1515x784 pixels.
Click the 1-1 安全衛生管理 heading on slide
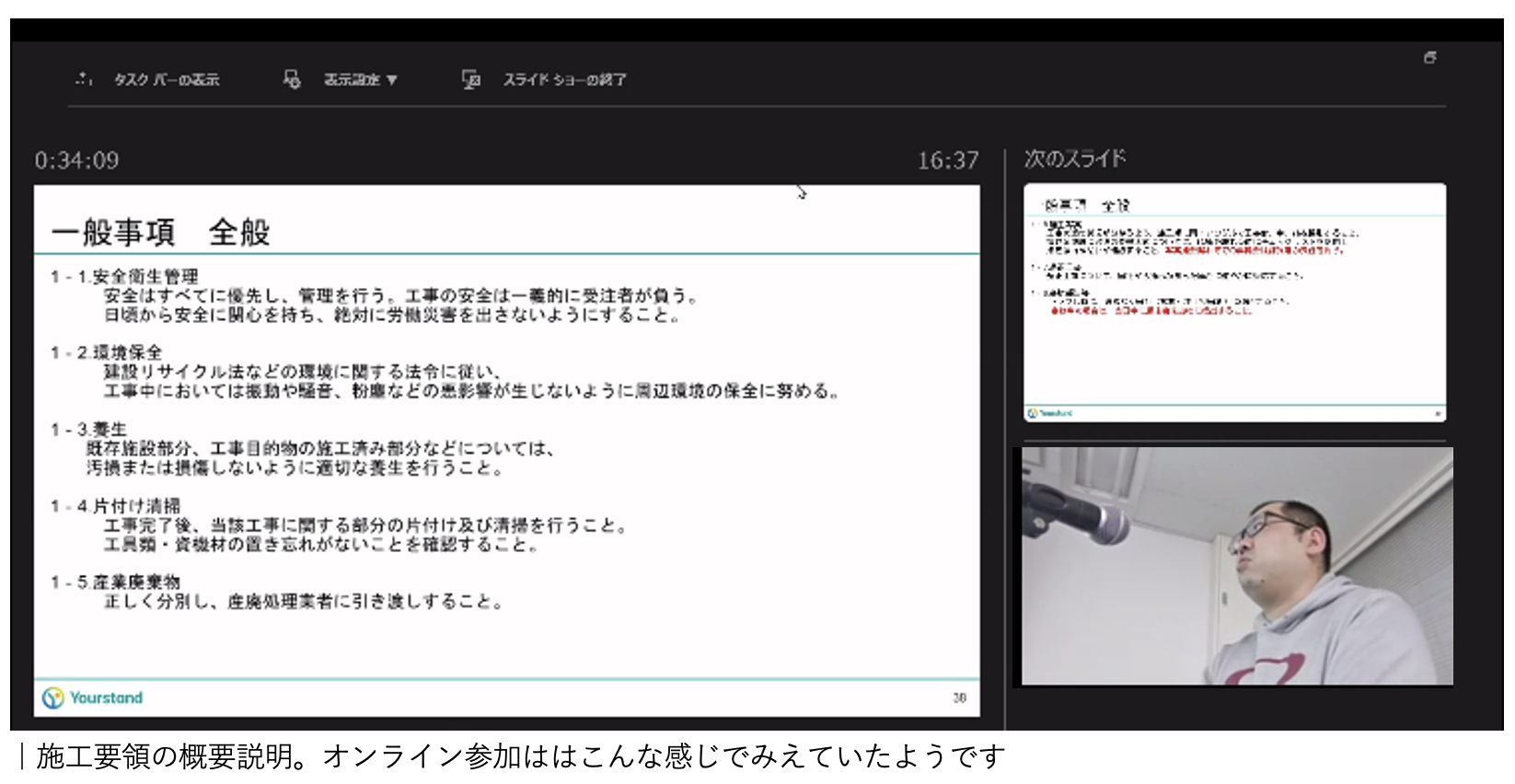(124, 276)
